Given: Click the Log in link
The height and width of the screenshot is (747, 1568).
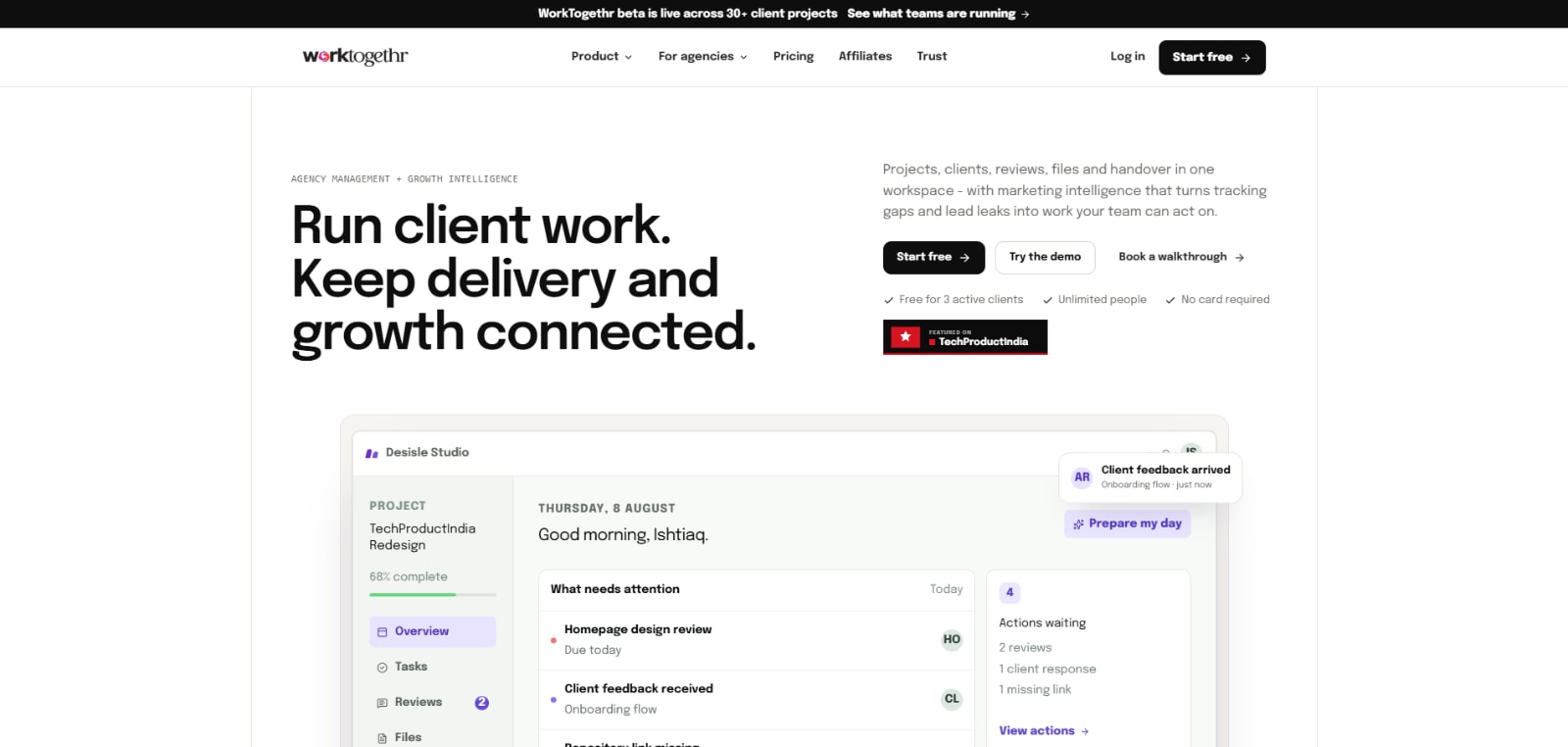Looking at the screenshot, I should [x=1127, y=57].
